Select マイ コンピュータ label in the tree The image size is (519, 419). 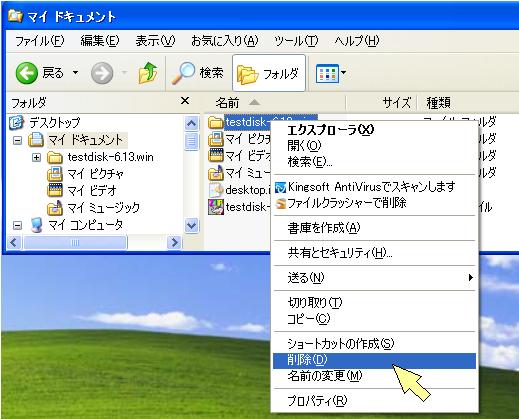[85, 225]
